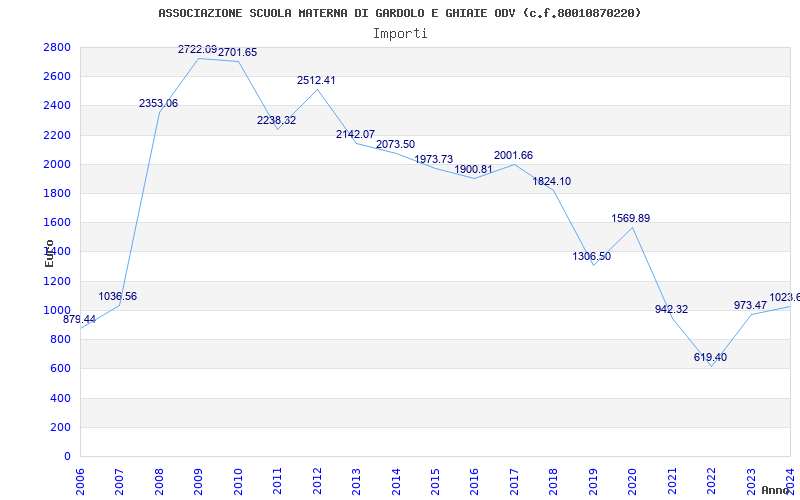Click x-axis year label 2012

coord(317,482)
